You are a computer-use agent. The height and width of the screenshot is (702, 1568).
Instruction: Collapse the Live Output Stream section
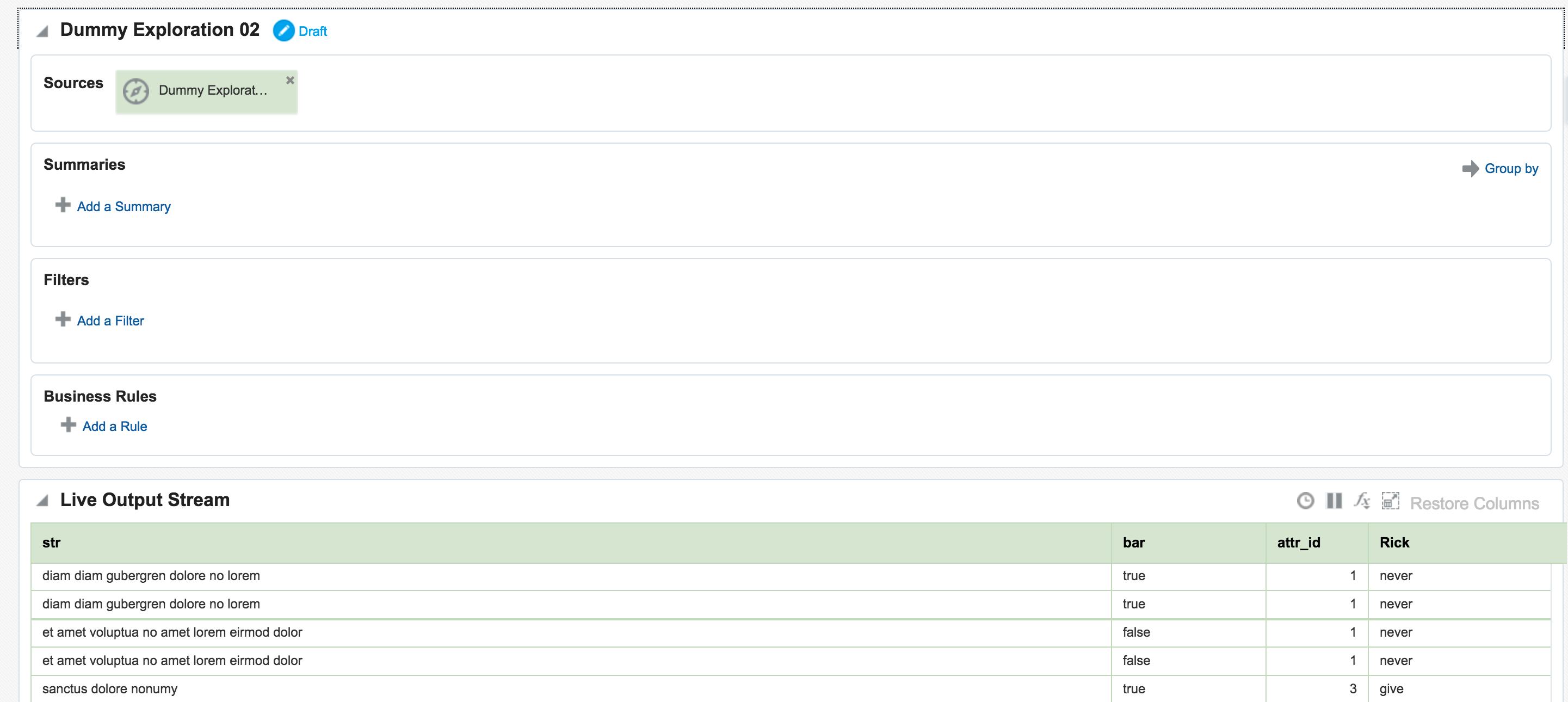(42, 501)
